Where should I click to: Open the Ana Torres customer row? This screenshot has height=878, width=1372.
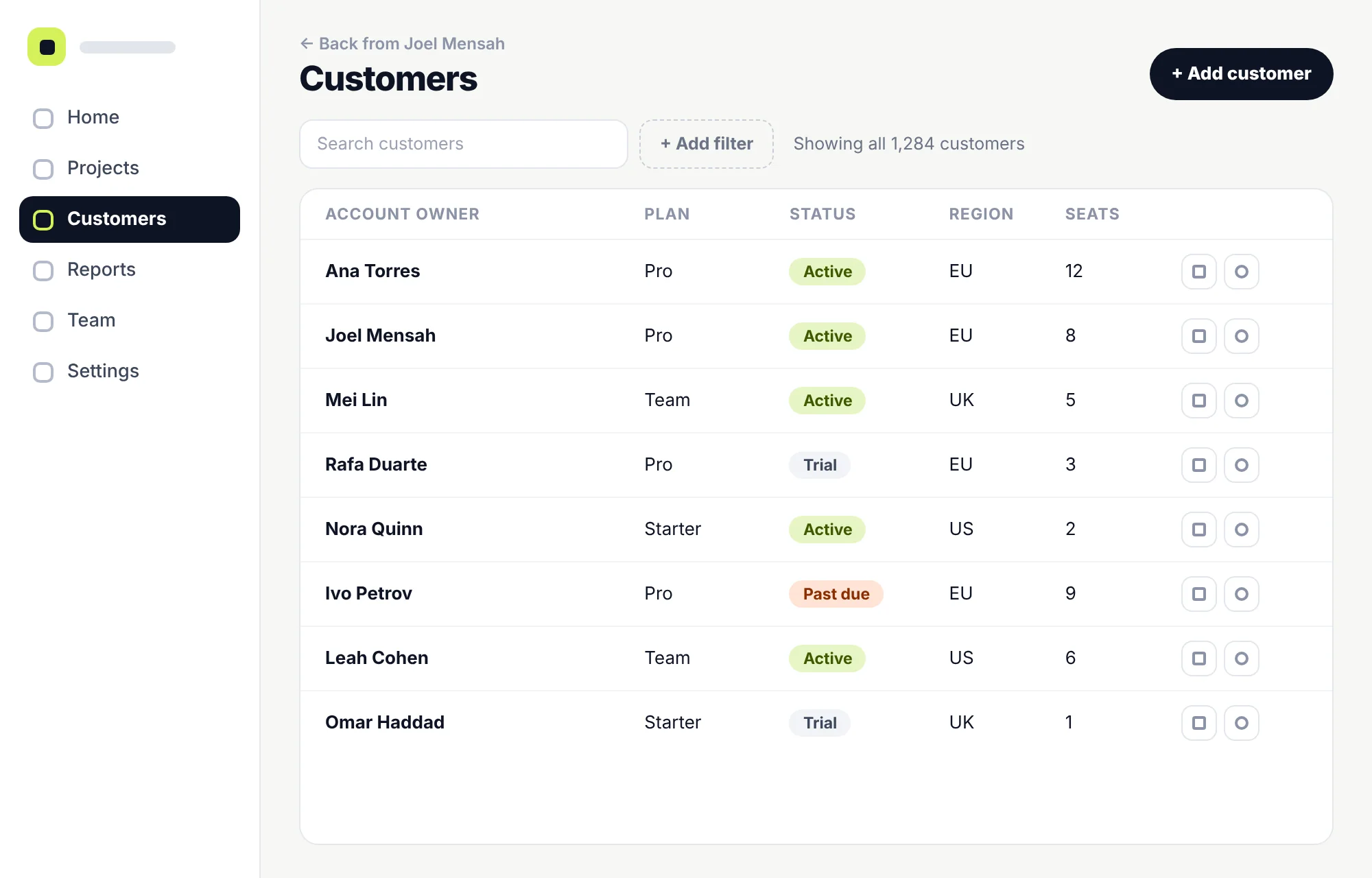tap(816, 272)
